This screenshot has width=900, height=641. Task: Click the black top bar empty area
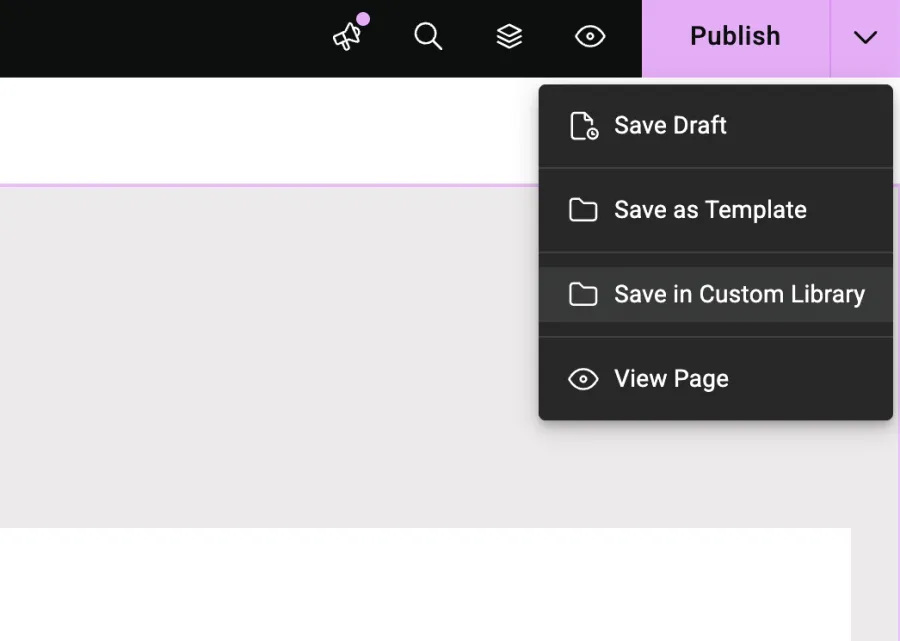click(x=150, y=37)
